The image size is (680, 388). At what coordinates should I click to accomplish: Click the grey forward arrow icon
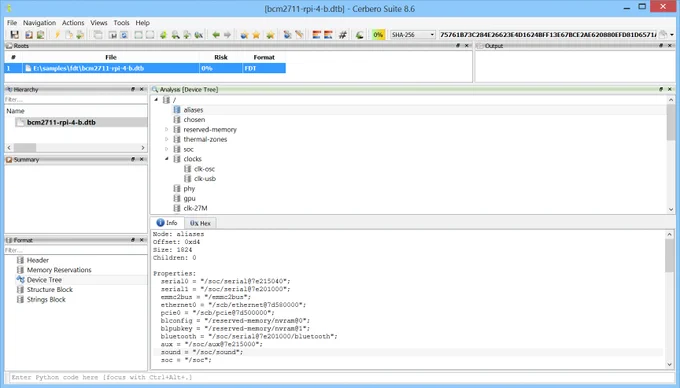227,35
